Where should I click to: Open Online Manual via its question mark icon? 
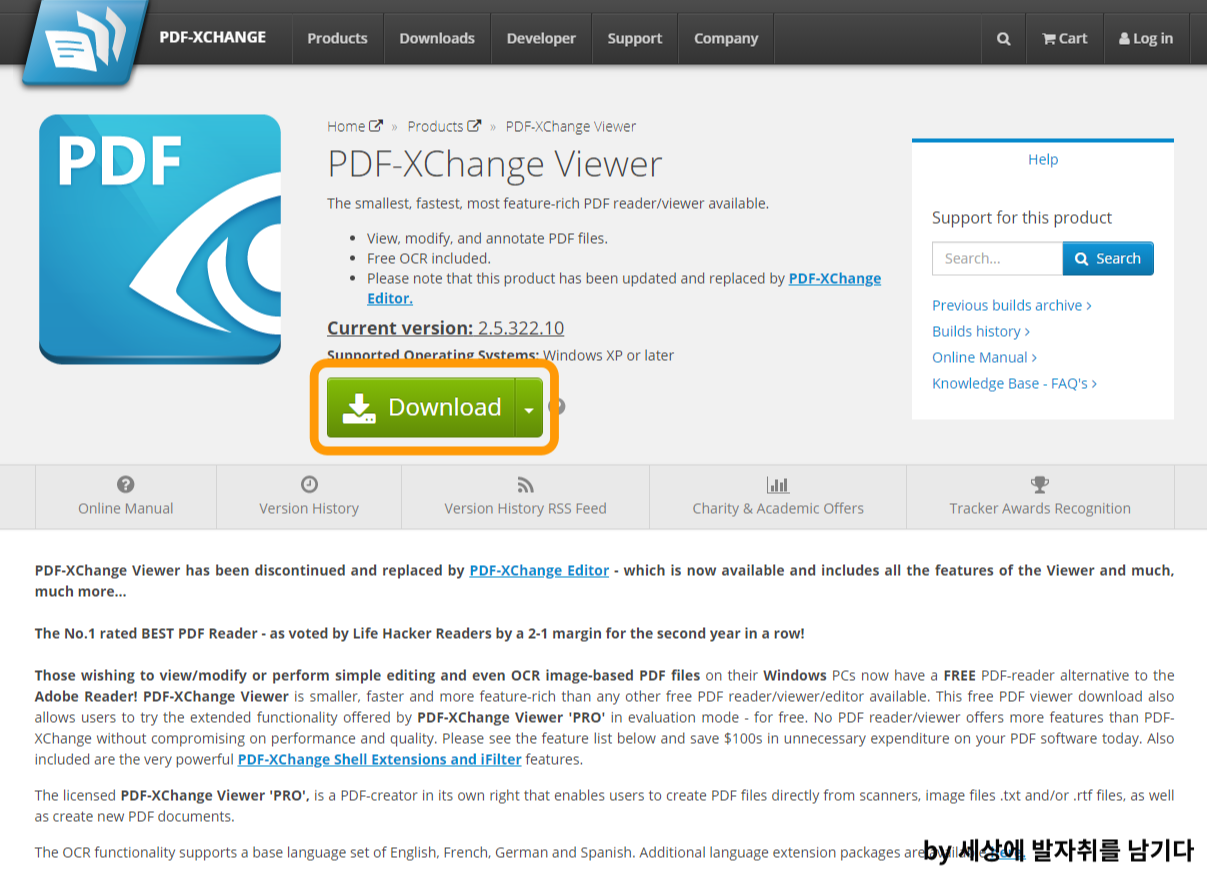125,484
